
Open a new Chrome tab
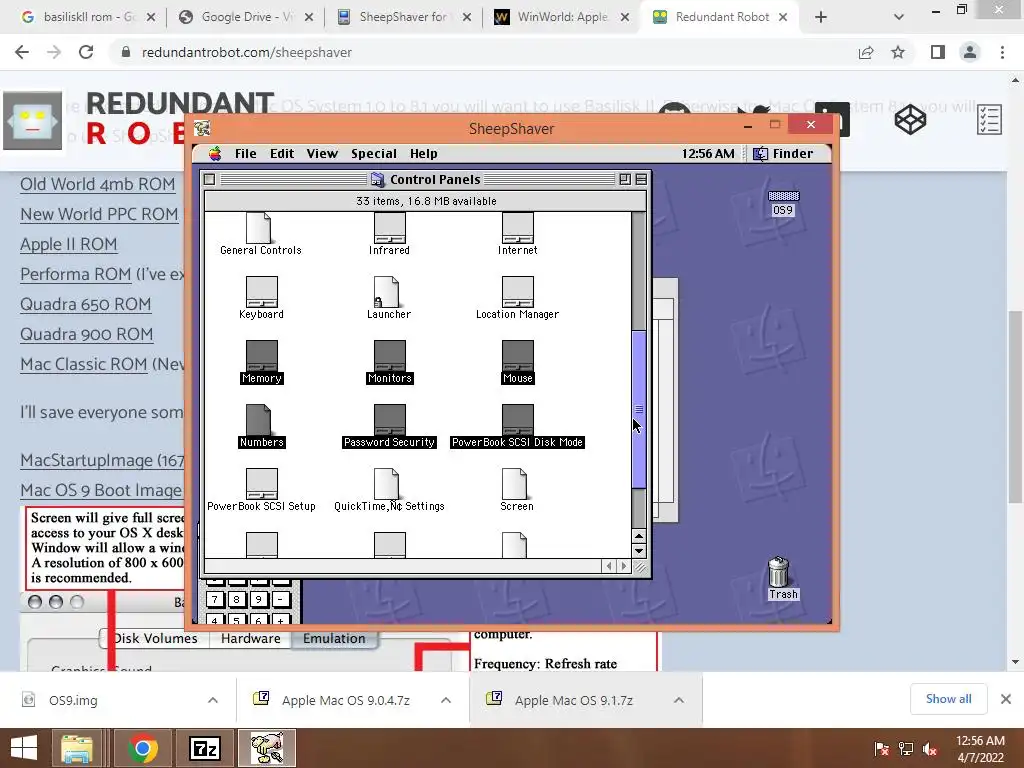pos(821,17)
